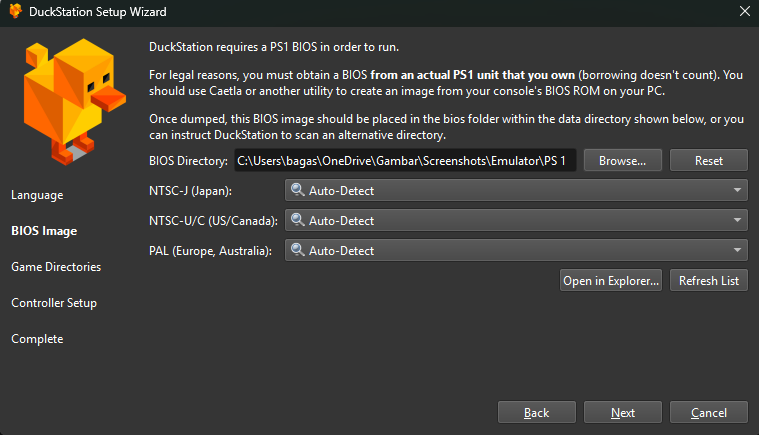
Task: Go Back to the previous wizard page
Action: click(537, 413)
